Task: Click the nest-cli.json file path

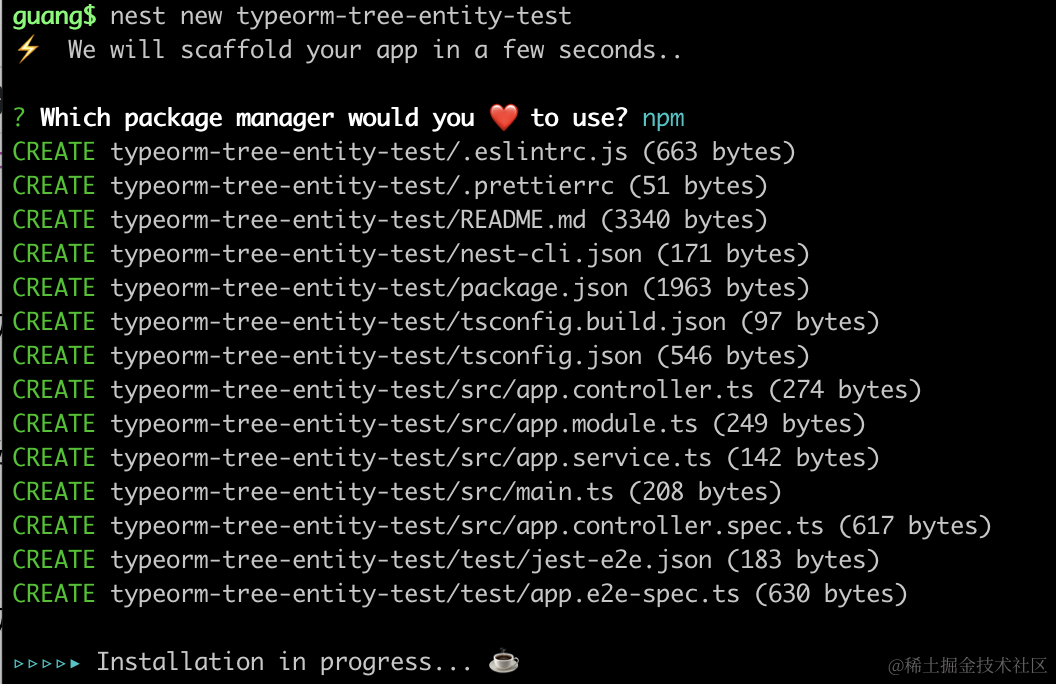Action: coord(376,254)
